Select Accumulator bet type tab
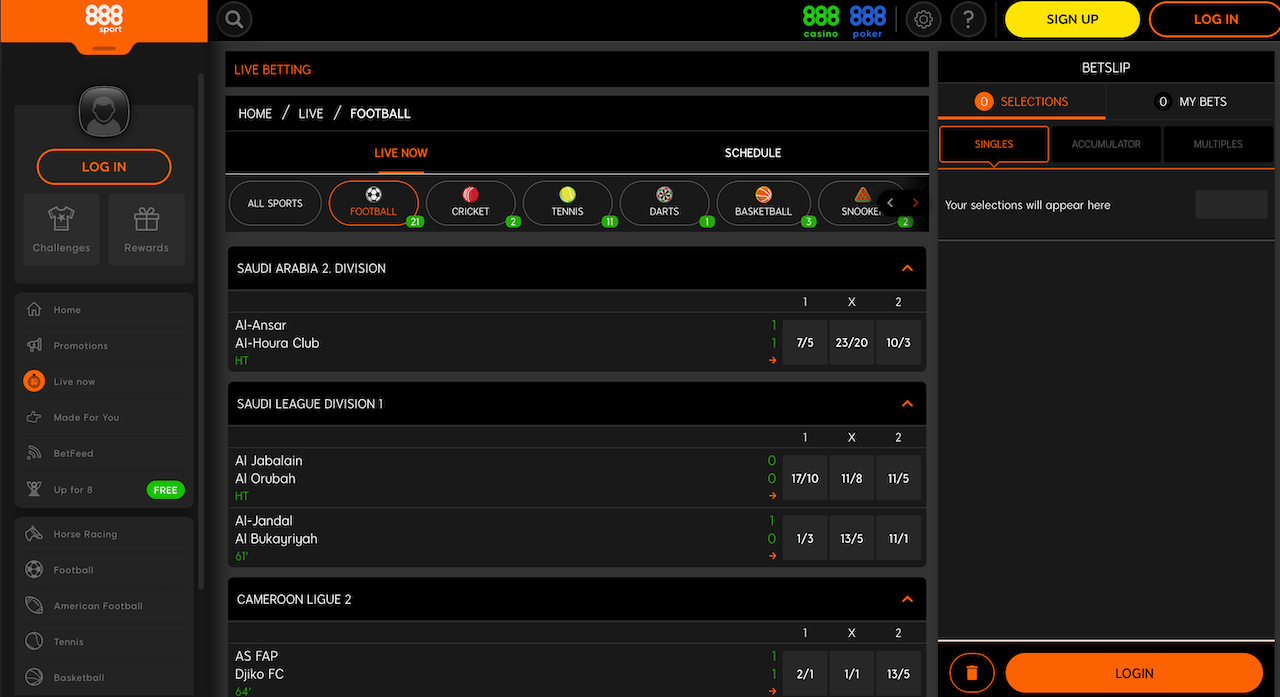Screen dimensions: 1280x697 (x=1106, y=144)
